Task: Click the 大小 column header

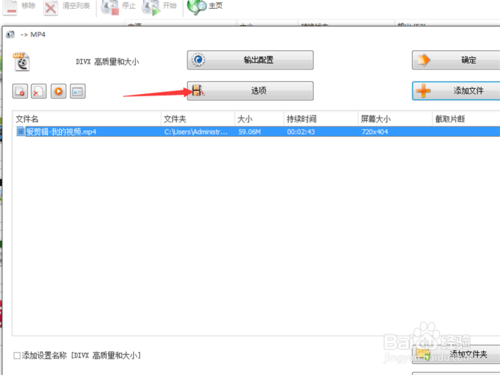Action: [x=259, y=119]
